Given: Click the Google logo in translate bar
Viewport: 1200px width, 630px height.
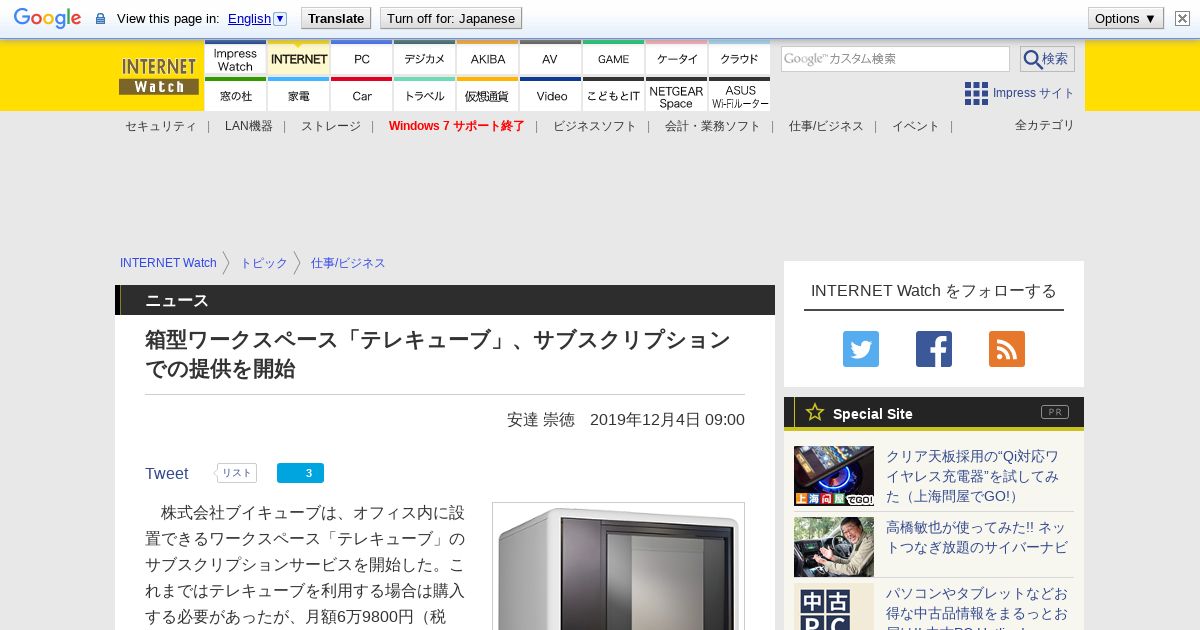Looking at the screenshot, I should (47, 18).
